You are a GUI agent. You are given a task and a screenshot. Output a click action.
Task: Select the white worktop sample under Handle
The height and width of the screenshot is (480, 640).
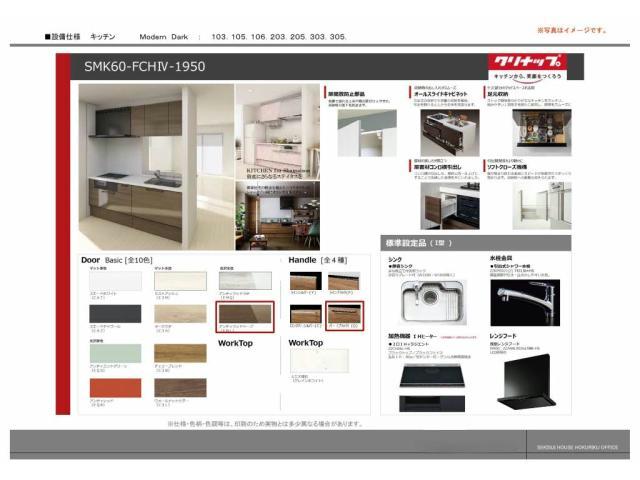[x=320, y=361]
